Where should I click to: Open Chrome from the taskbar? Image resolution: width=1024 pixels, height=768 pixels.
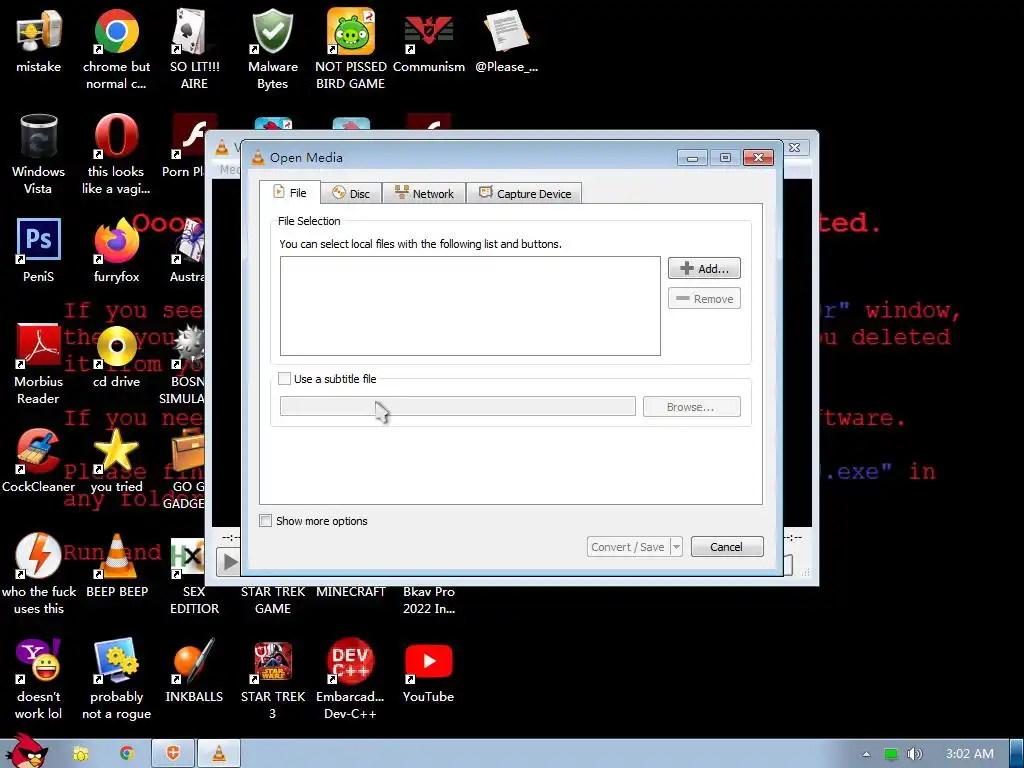pyautogui.click(x=127, y=754)
